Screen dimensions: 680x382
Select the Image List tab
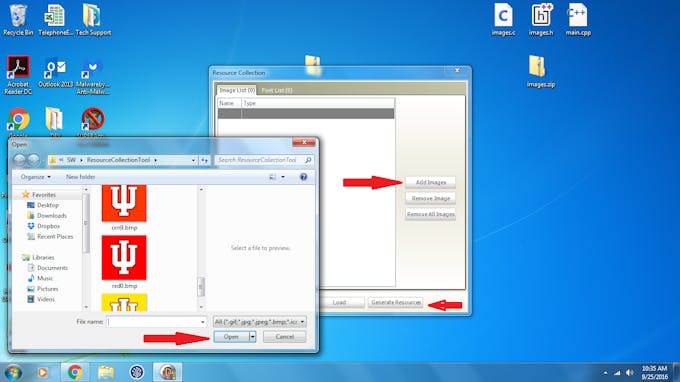click(x=237, y=90)
